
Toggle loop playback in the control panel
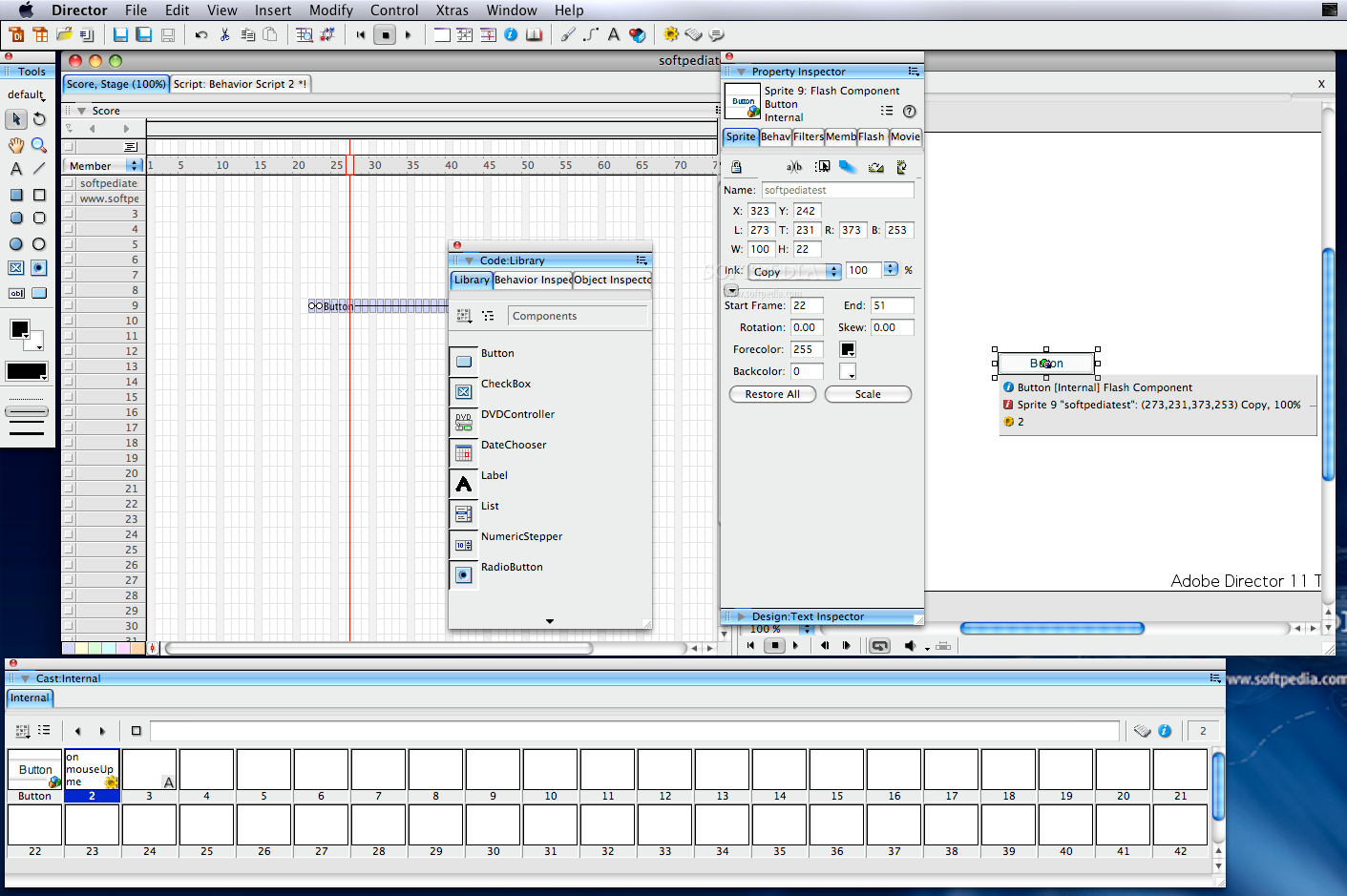click(879, 646)
